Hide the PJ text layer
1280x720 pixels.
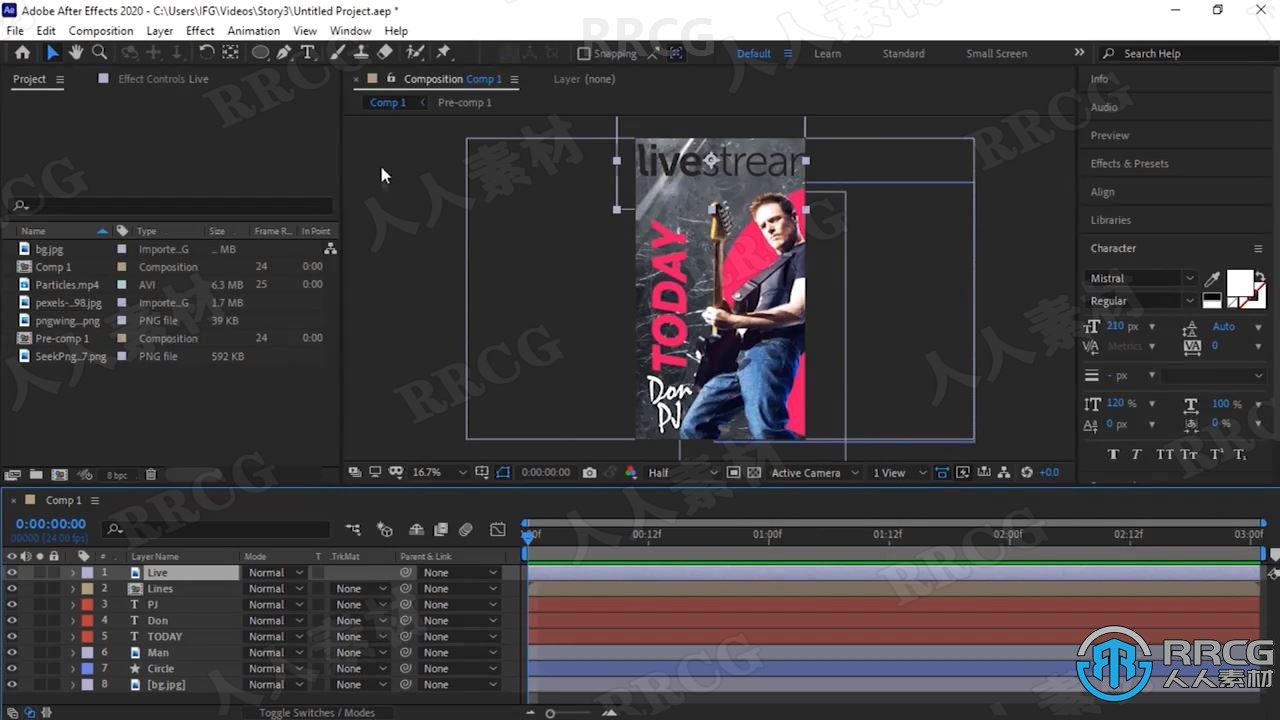(12, 605)
